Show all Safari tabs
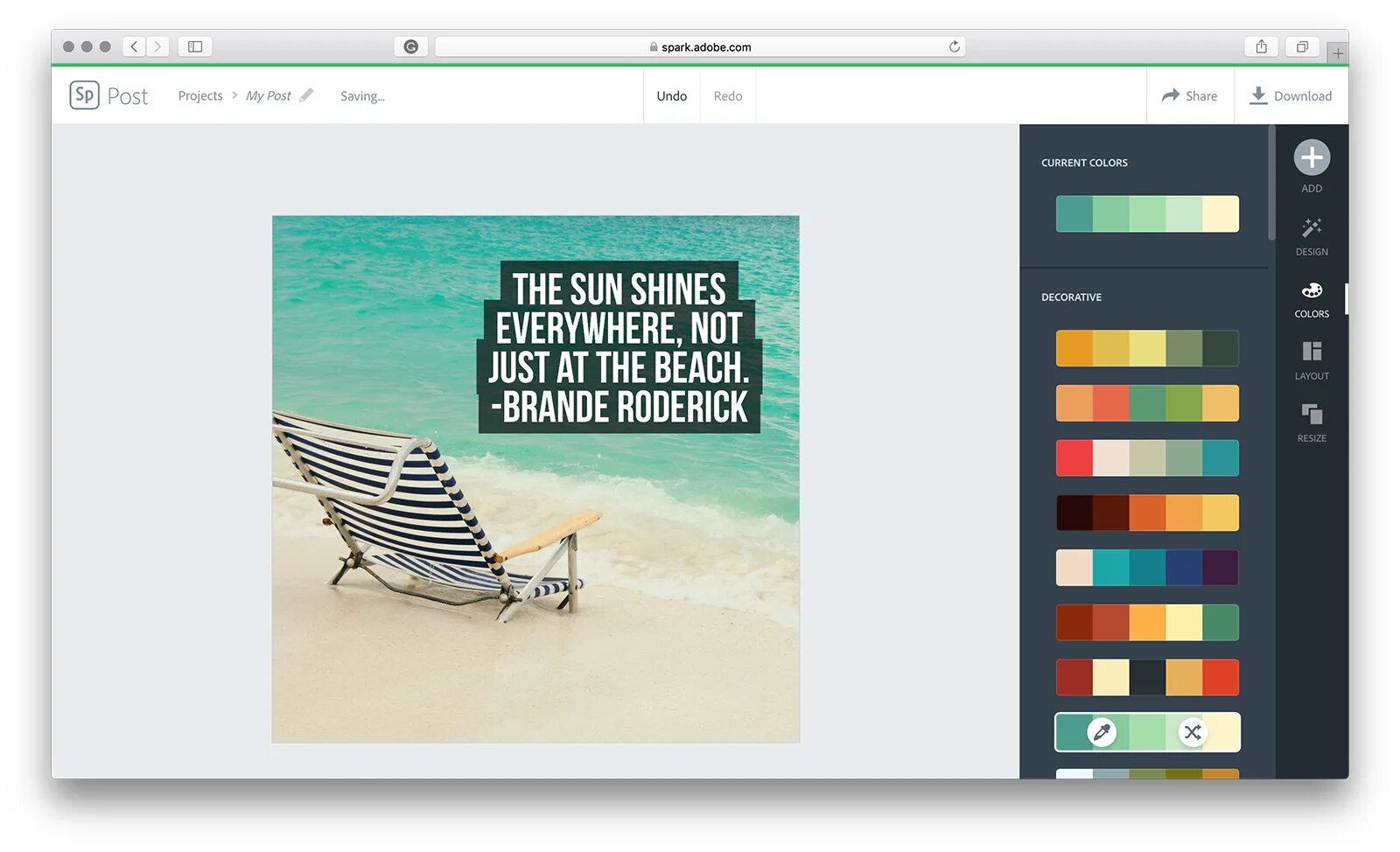This screenshot has height=852, width=1400. [1302, 46]
